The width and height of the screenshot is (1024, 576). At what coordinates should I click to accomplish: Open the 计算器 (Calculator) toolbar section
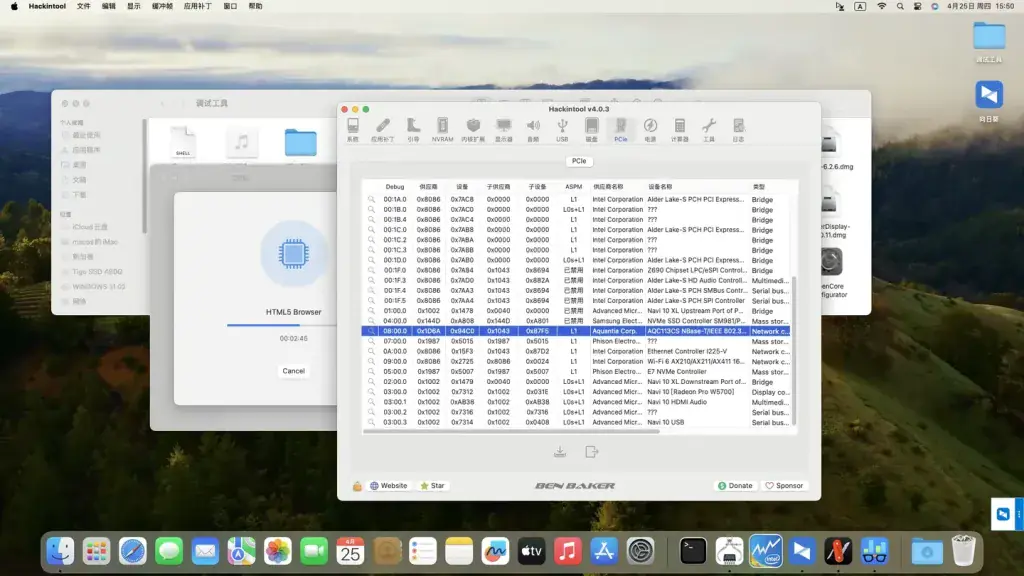click(679, 129)
